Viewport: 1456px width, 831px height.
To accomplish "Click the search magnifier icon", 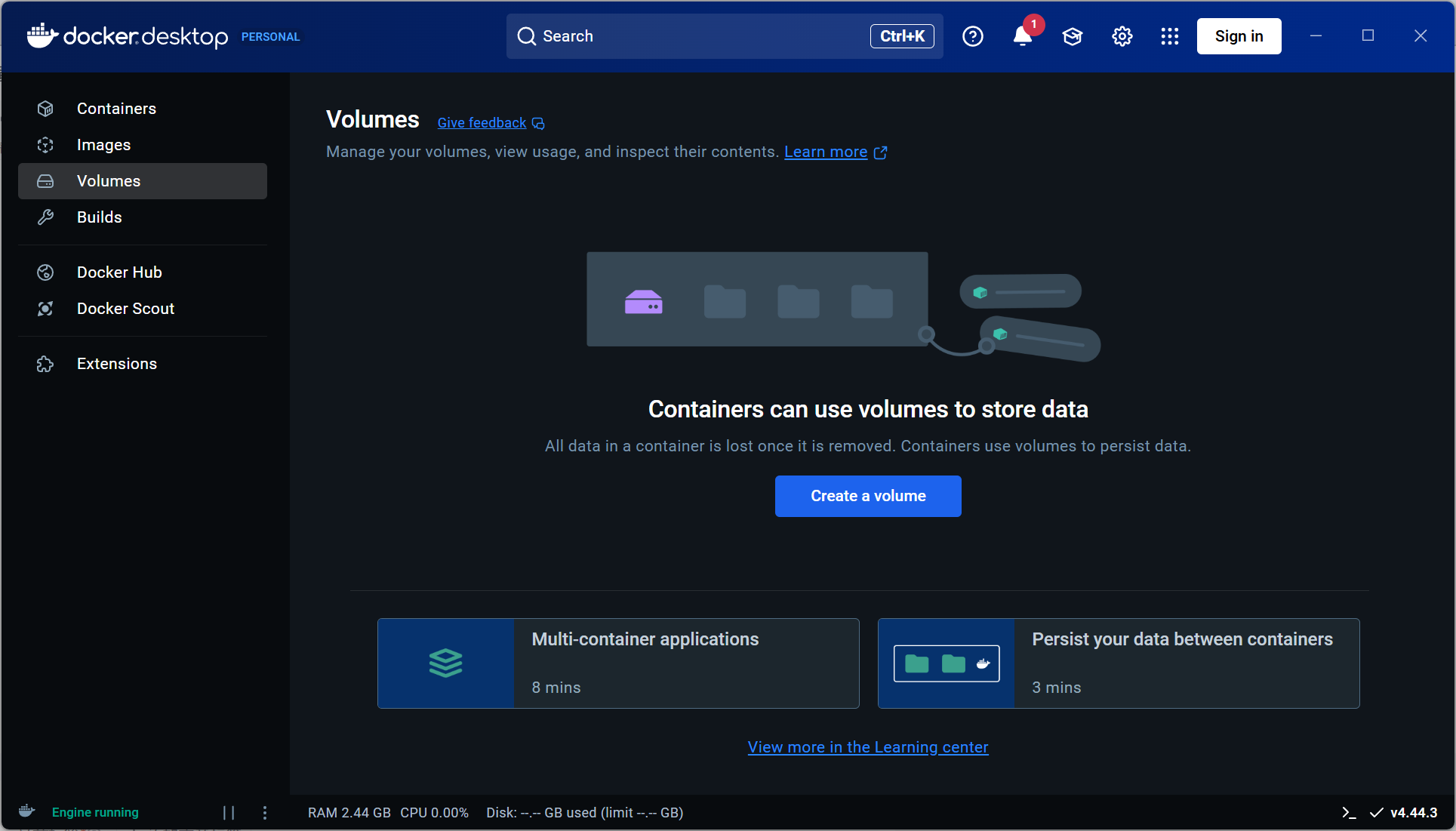I will coord(526,36).
